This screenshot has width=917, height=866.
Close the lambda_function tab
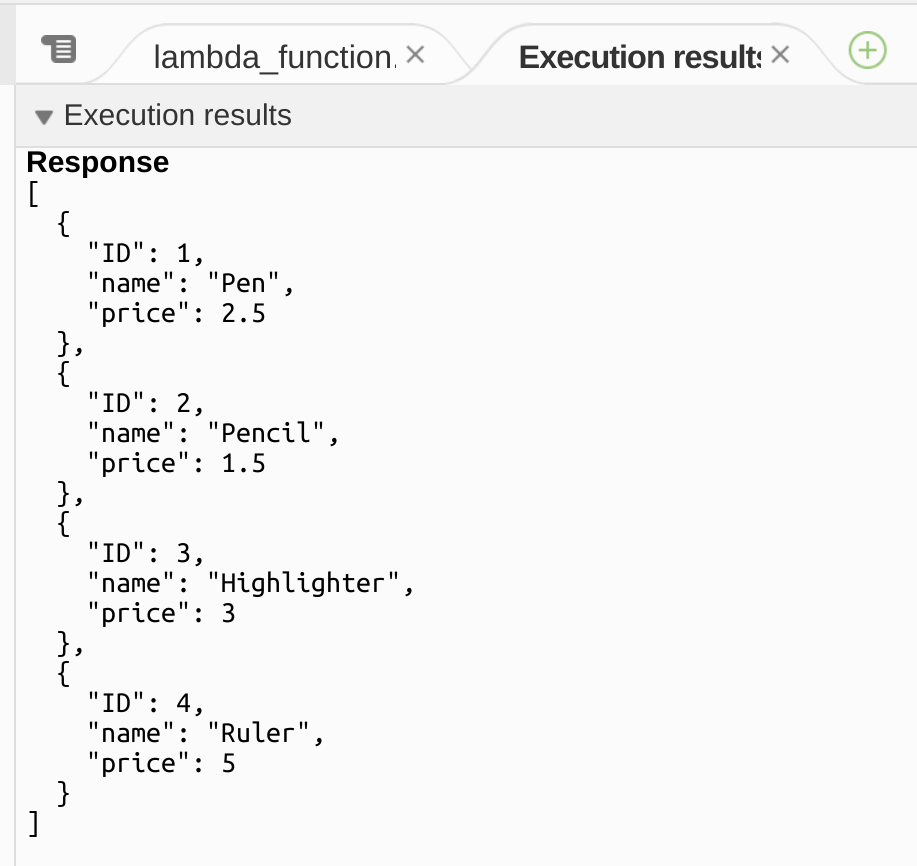click(416, 55)
